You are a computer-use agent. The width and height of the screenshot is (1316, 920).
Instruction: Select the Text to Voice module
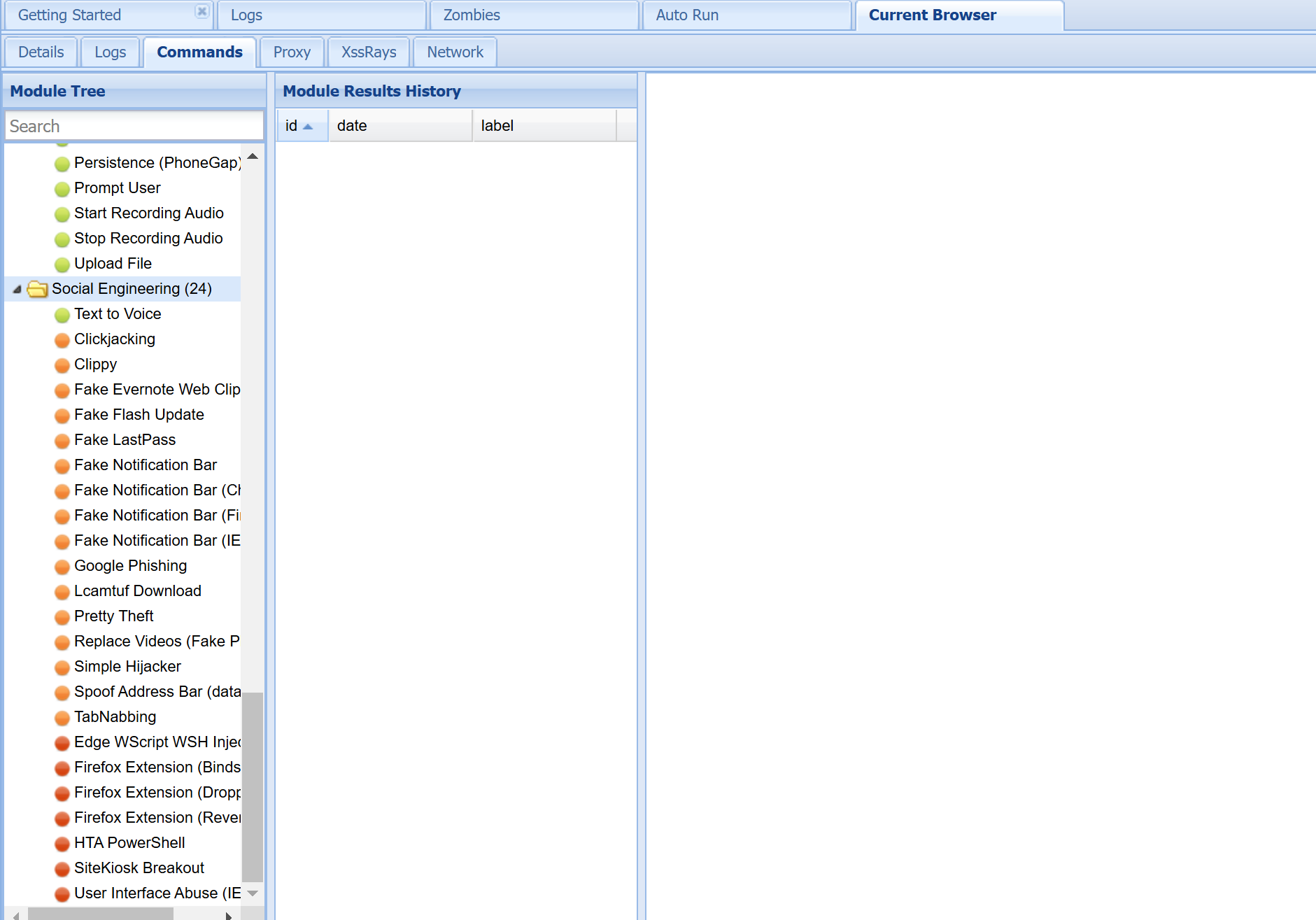click(118, 314)
